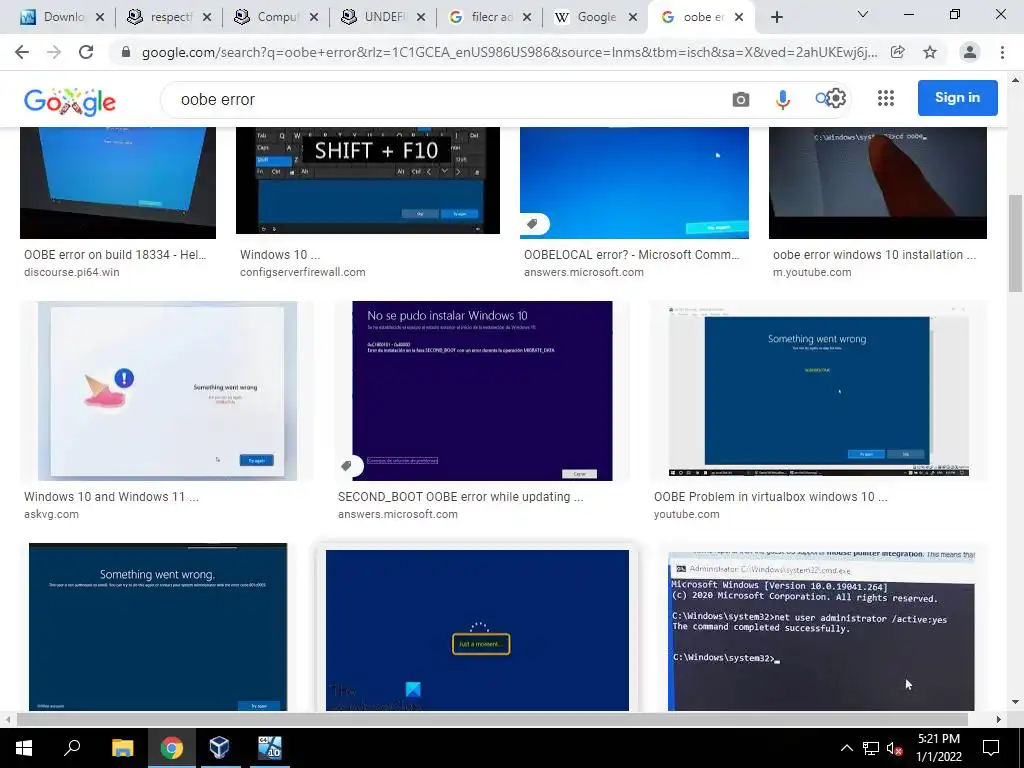
Task: Click the scroll right arrow
Action: point(999,720)
